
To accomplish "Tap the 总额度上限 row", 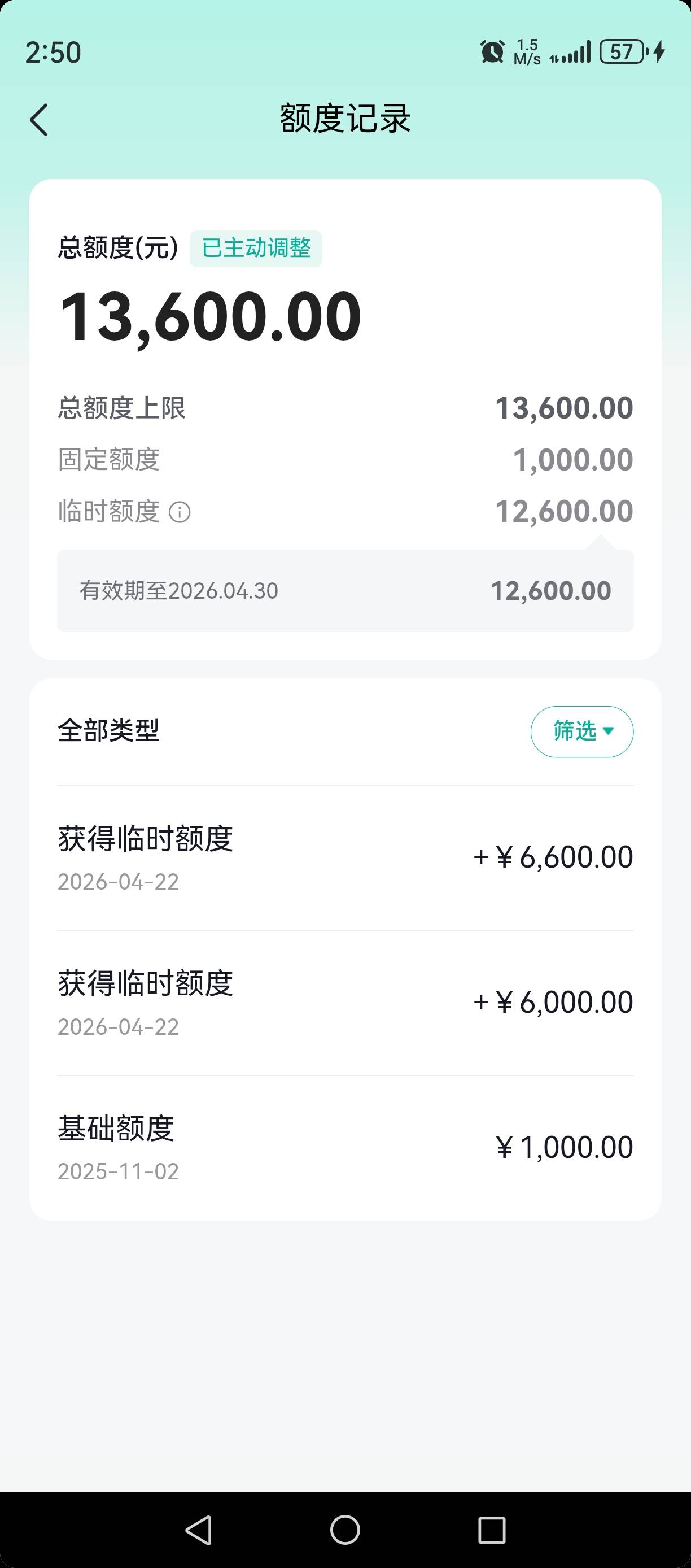I will point(345,408).
